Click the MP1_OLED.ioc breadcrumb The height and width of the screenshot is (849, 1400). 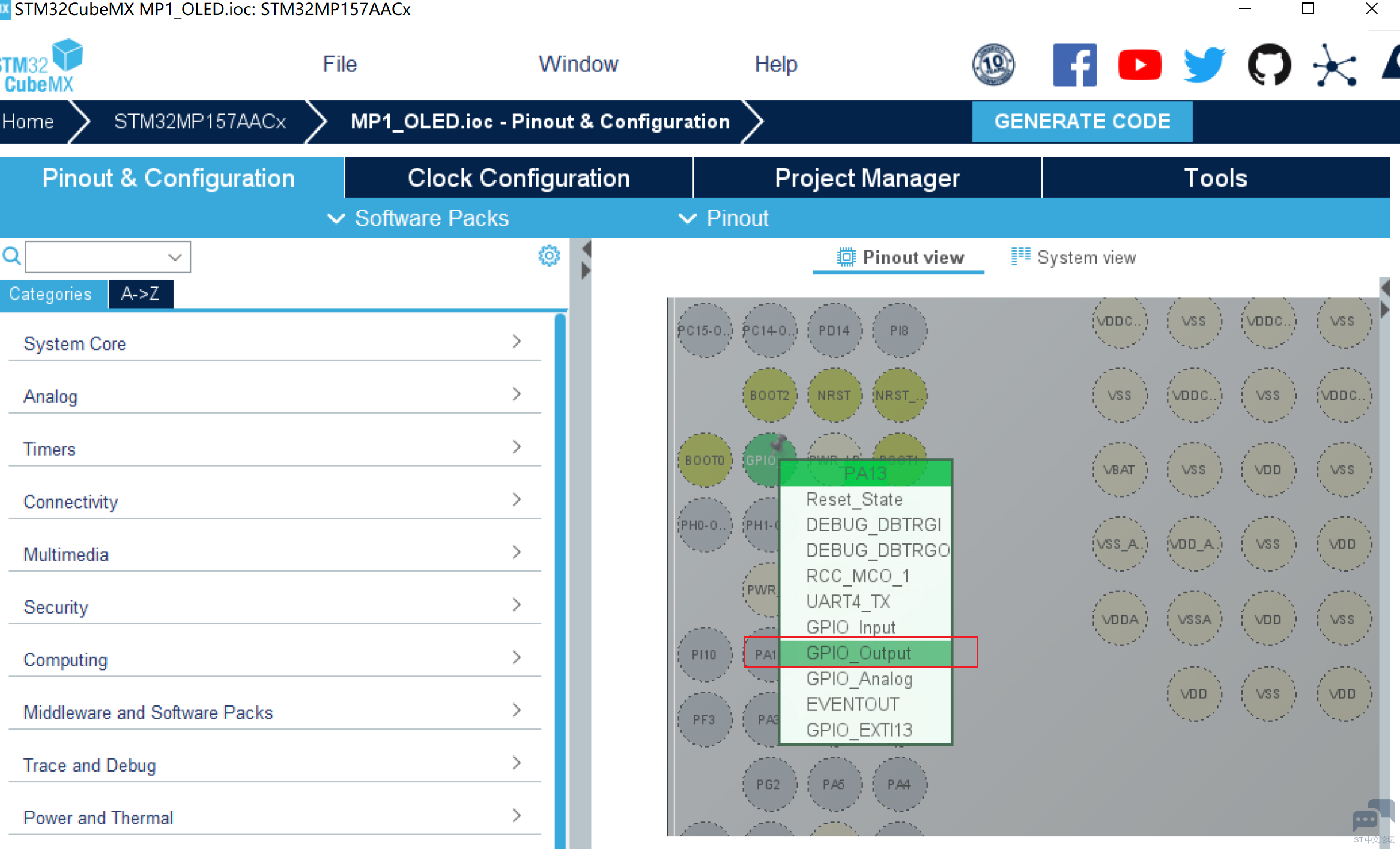(x=540, y=121)
